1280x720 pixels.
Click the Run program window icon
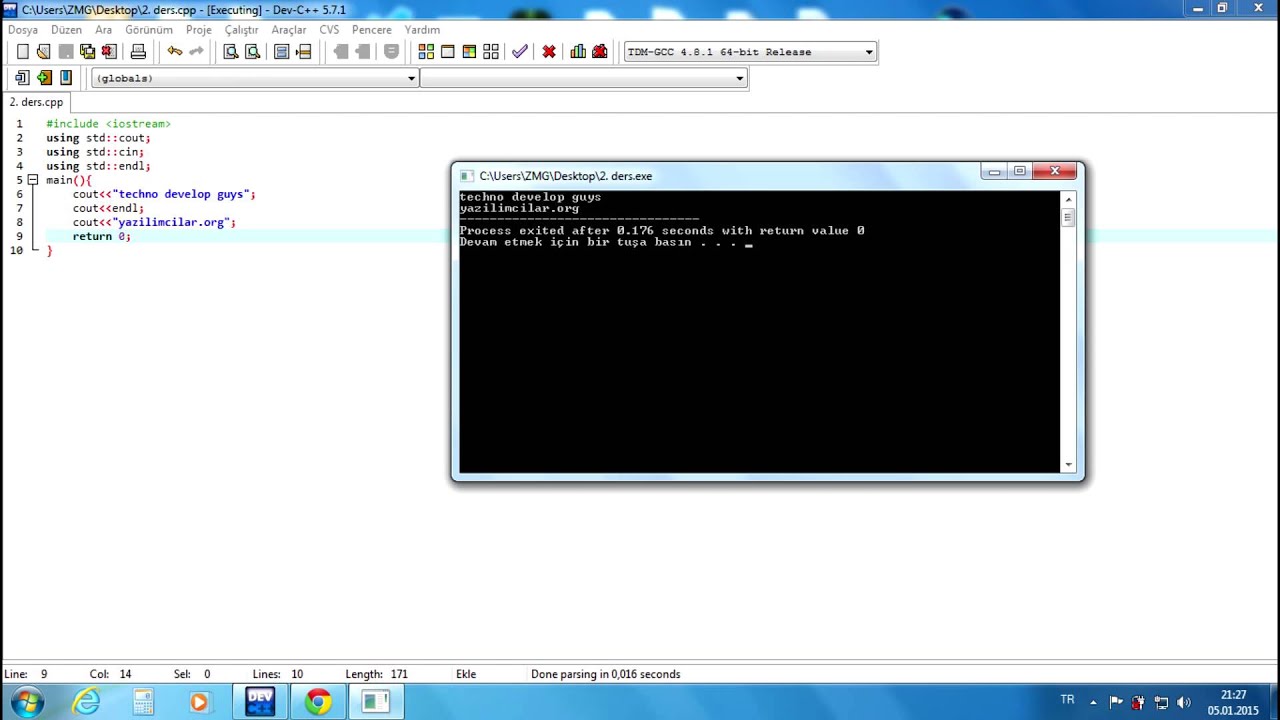coord(447,52)
